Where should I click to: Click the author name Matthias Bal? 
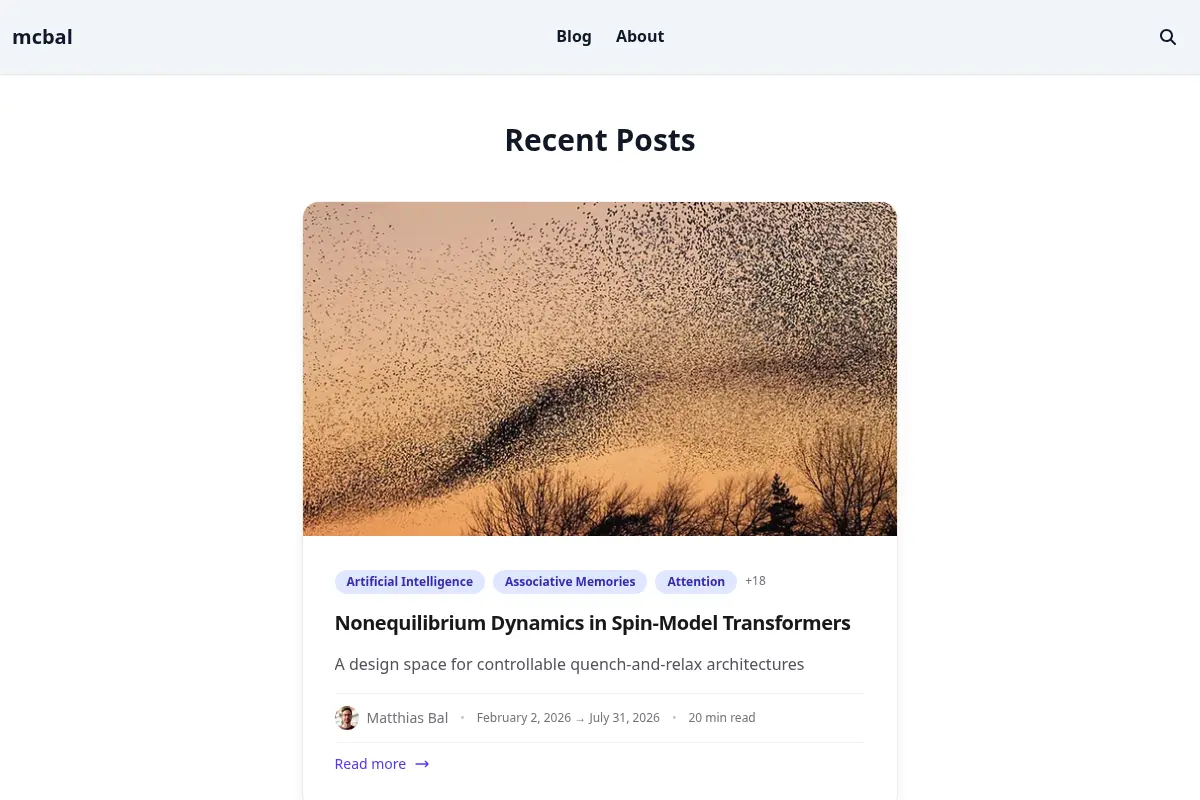point(407,718)
